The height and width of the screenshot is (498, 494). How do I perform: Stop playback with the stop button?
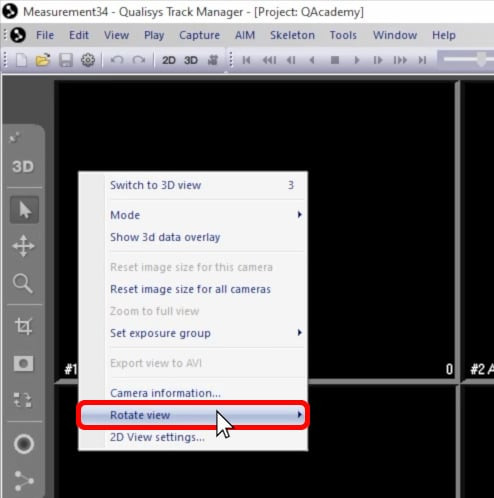335,60
